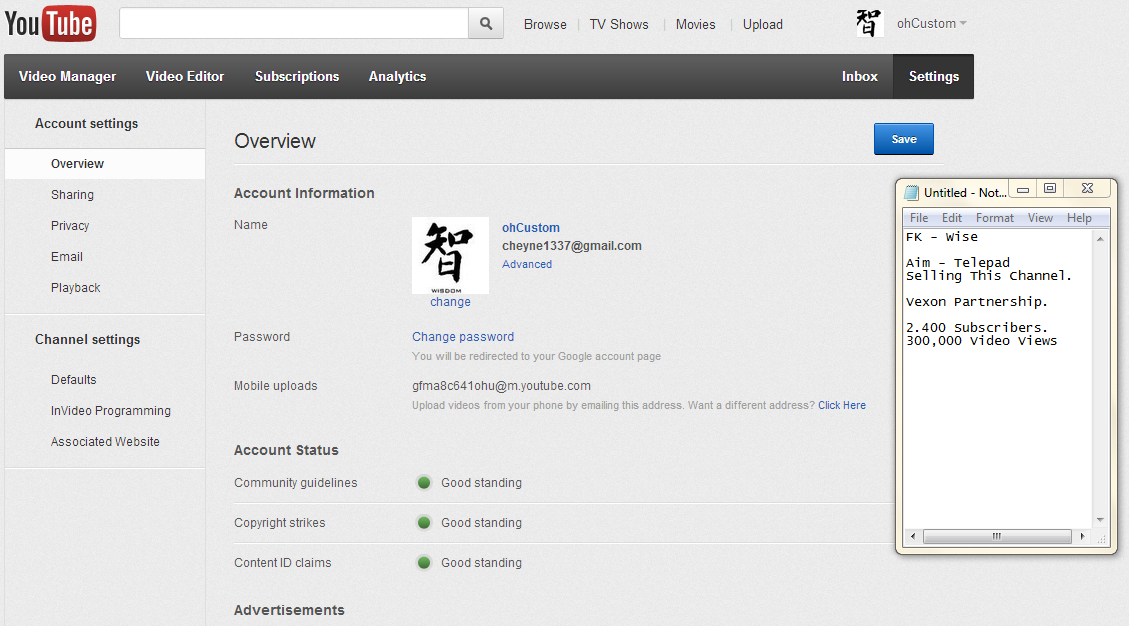
Task: Open Associated Website settings
Action: [x=105, y=442]
